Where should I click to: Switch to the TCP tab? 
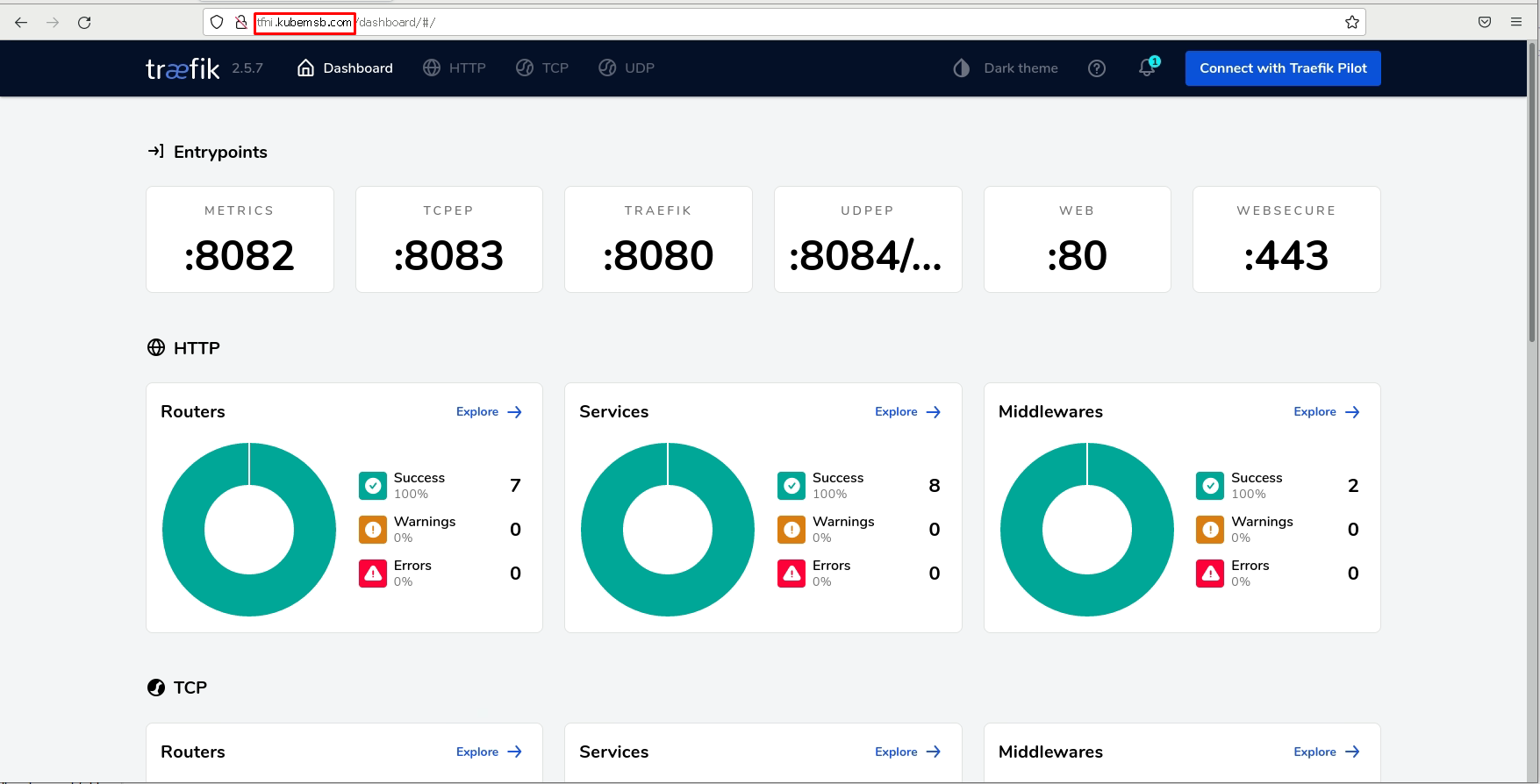[542, 68]
